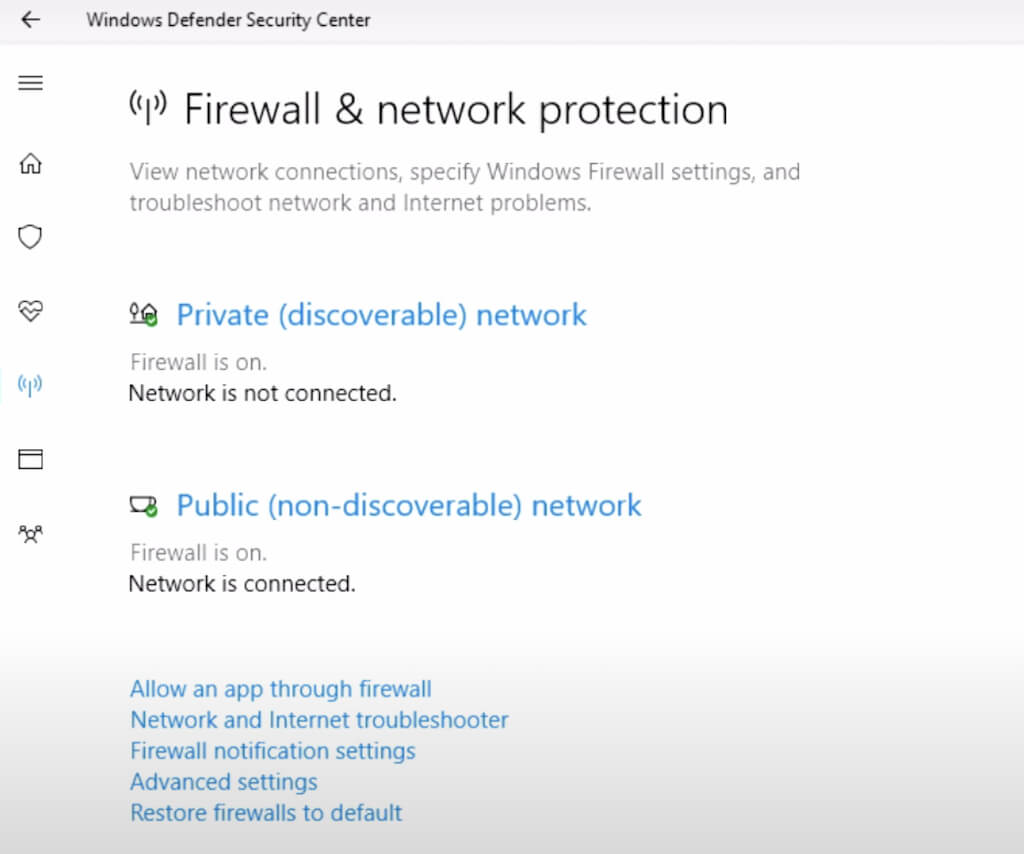Click the Public network status icon
The image size is (1024, 854).
tap(144, 506)
